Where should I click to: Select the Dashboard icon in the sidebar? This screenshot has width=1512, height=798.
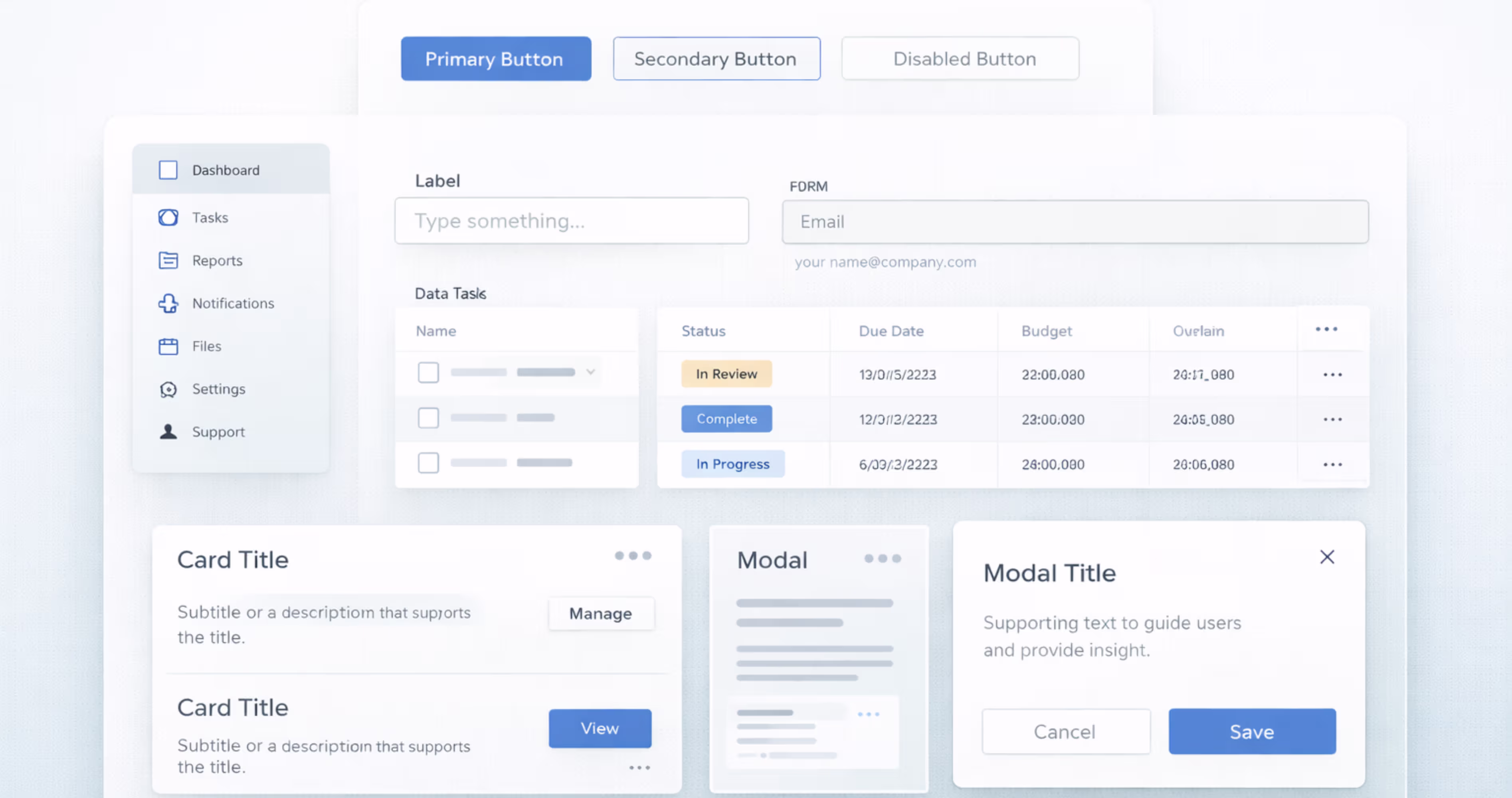168,170
